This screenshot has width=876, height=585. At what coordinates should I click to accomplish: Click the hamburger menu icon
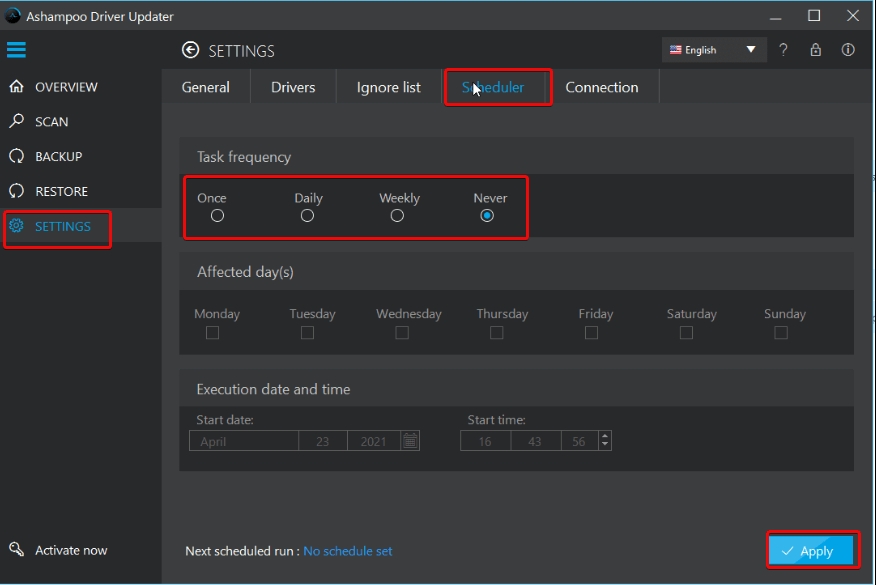coord(16,50)
